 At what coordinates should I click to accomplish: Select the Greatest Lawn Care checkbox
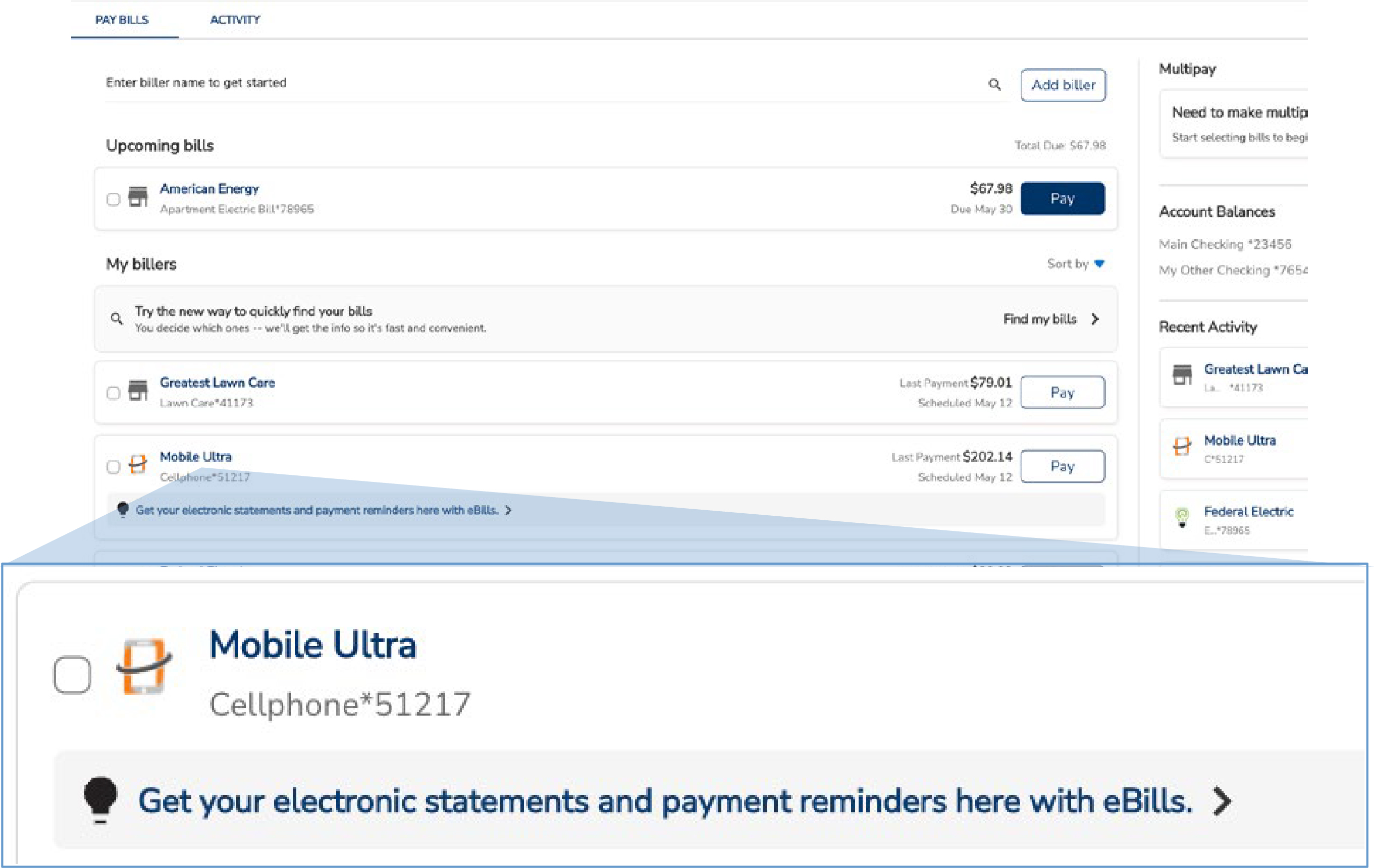tap(113, 393)
